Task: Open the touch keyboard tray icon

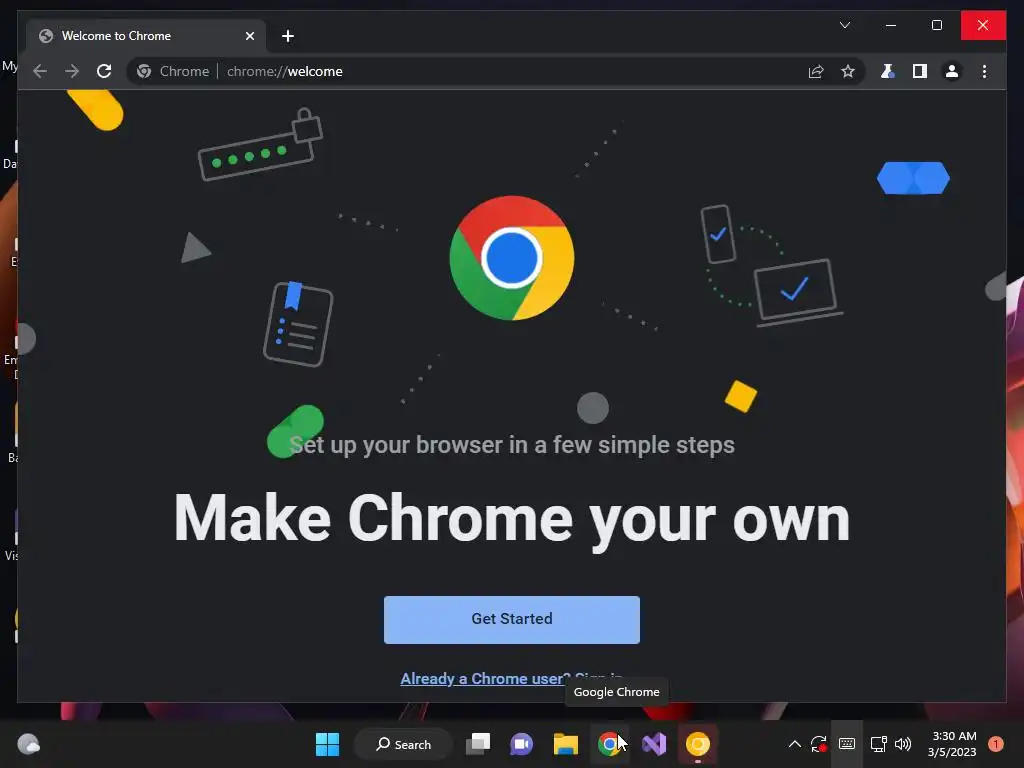Action: tap(847, 744)
